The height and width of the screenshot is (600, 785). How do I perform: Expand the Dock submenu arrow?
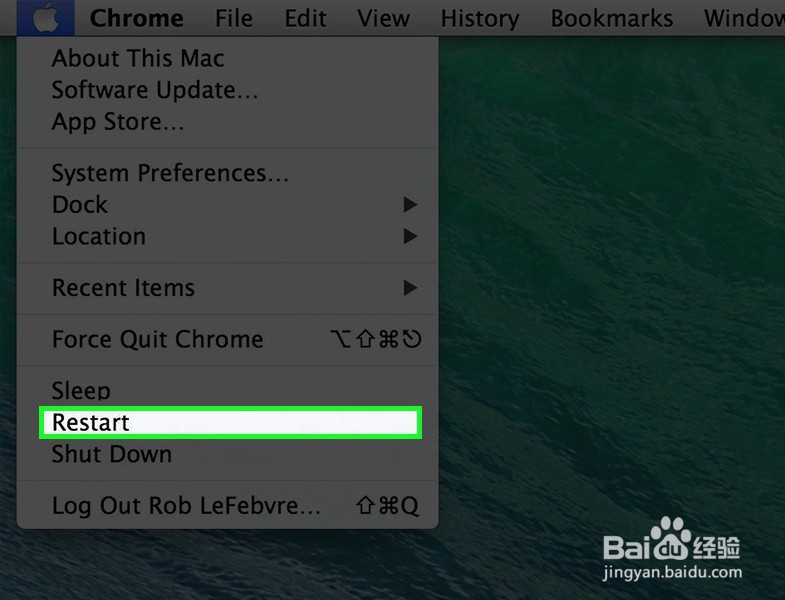[x=410, y=204]
